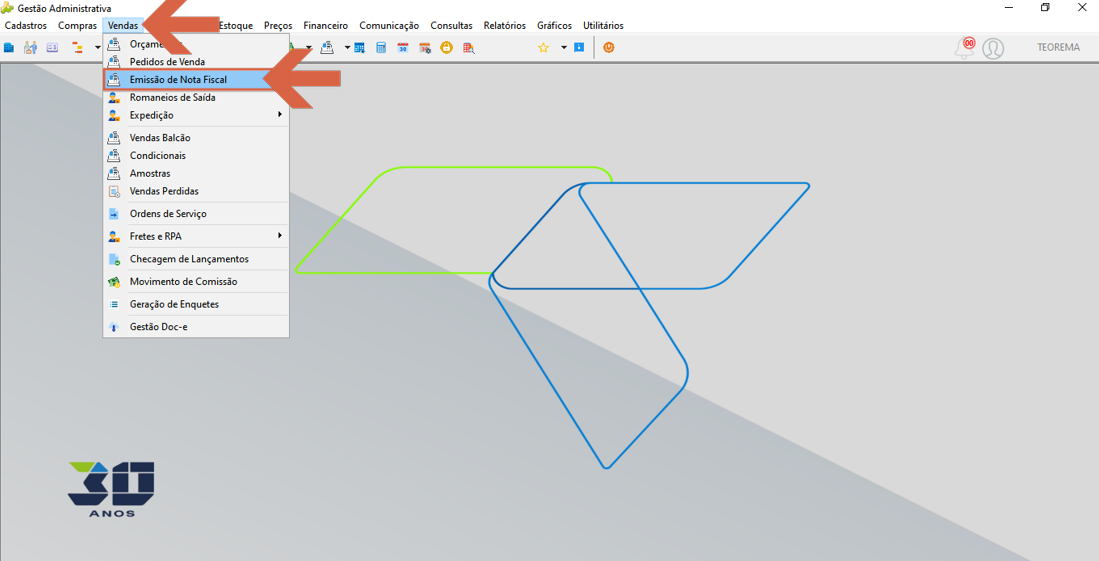Click the orange padlock toolbar icon
1099x561 pixels.
pos(446,48)
